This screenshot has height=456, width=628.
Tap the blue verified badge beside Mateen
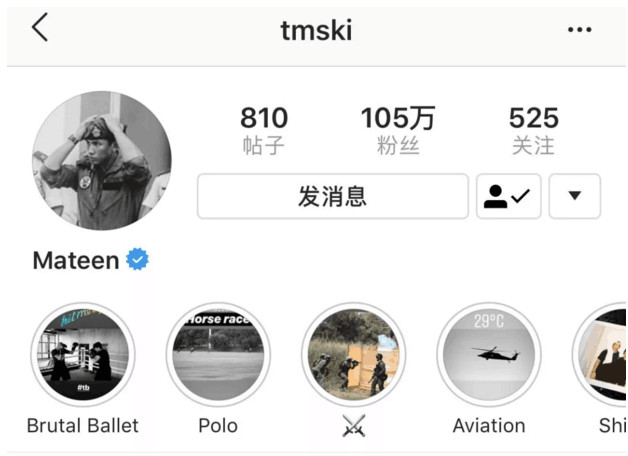point(137,259)
